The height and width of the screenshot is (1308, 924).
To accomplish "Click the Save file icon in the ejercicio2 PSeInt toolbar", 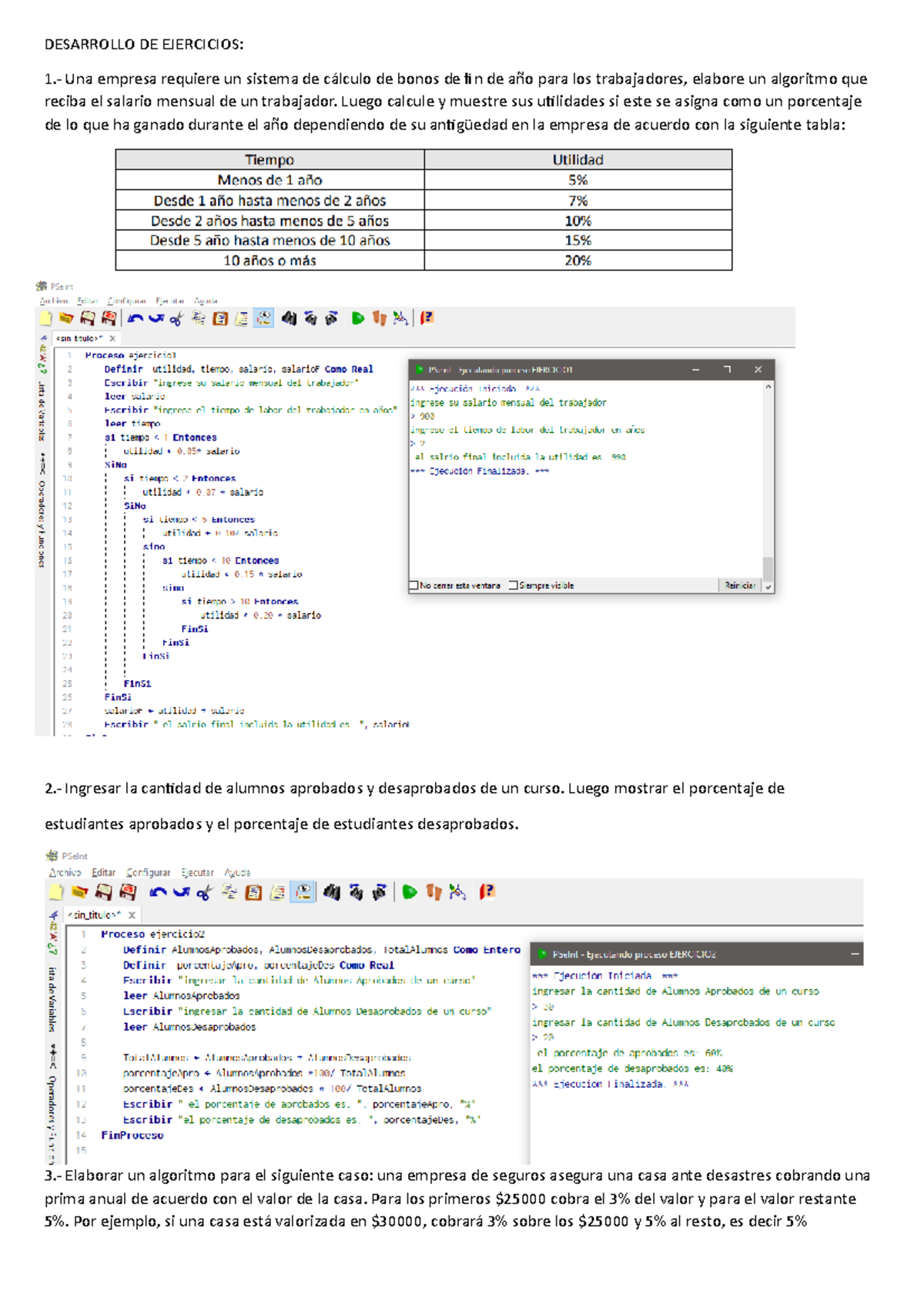I will point(103,892).
